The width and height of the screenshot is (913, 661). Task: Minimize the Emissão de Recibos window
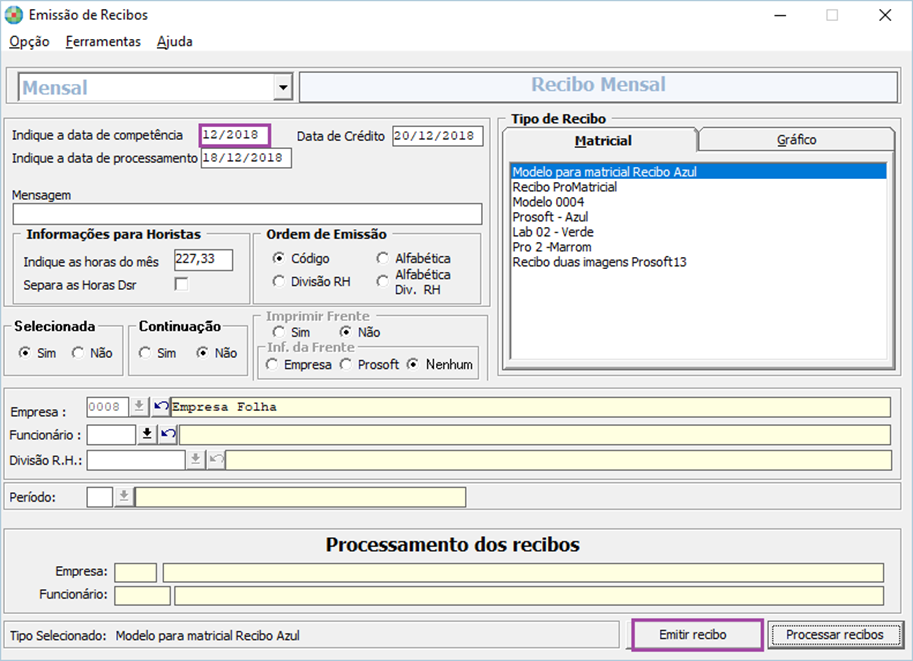pos(780,16)
